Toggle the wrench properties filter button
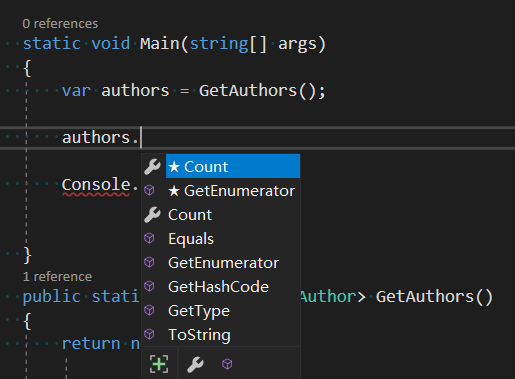Image resolution: width=515 pixels, height=379 pixels. click(195, 364)
